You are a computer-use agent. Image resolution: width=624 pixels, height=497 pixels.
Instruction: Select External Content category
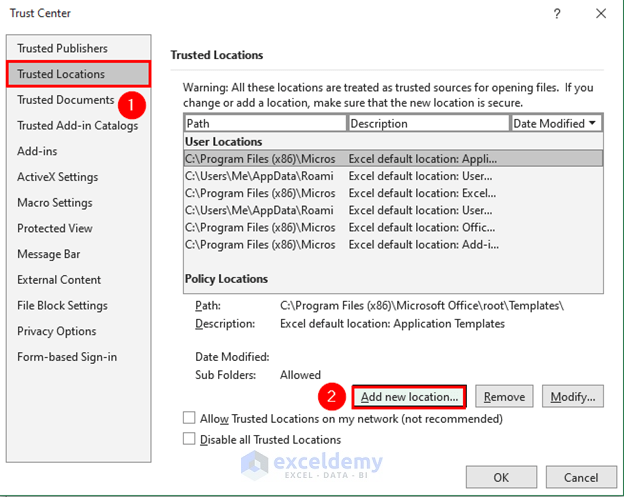click(78, 280)
